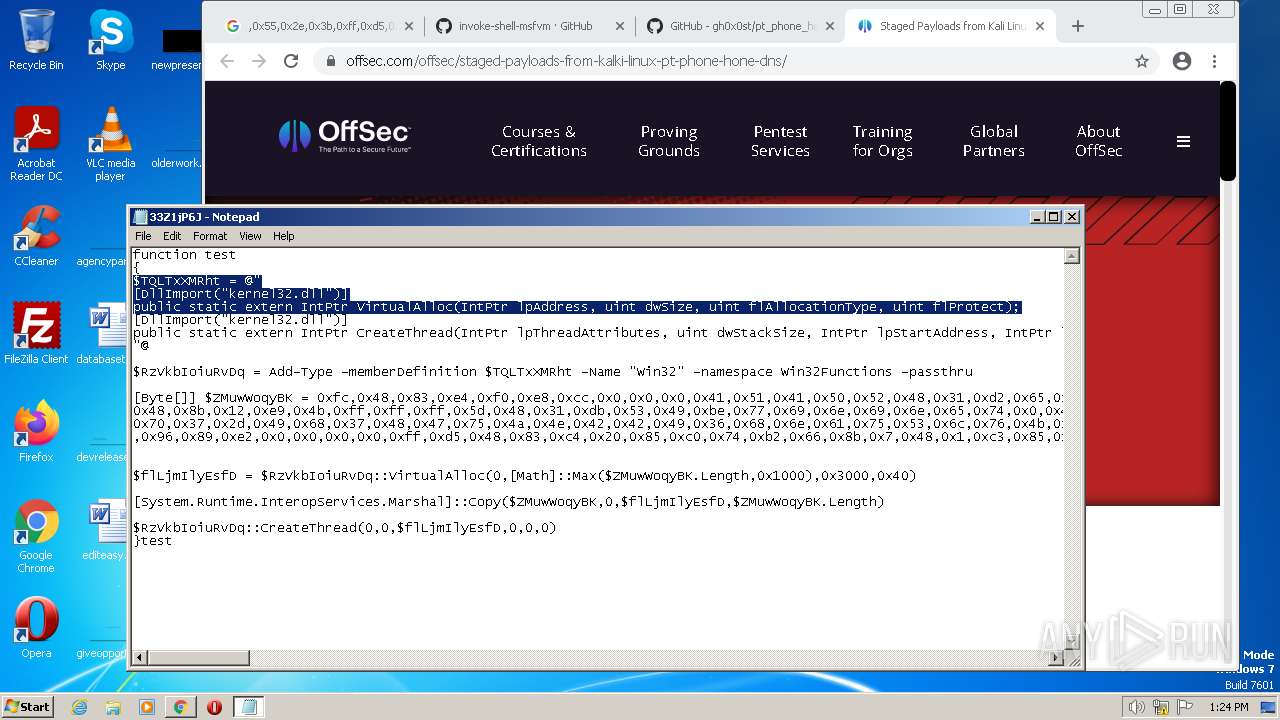
Task: Click the Chrome back arrow
Action: click(x=227, y=61)
